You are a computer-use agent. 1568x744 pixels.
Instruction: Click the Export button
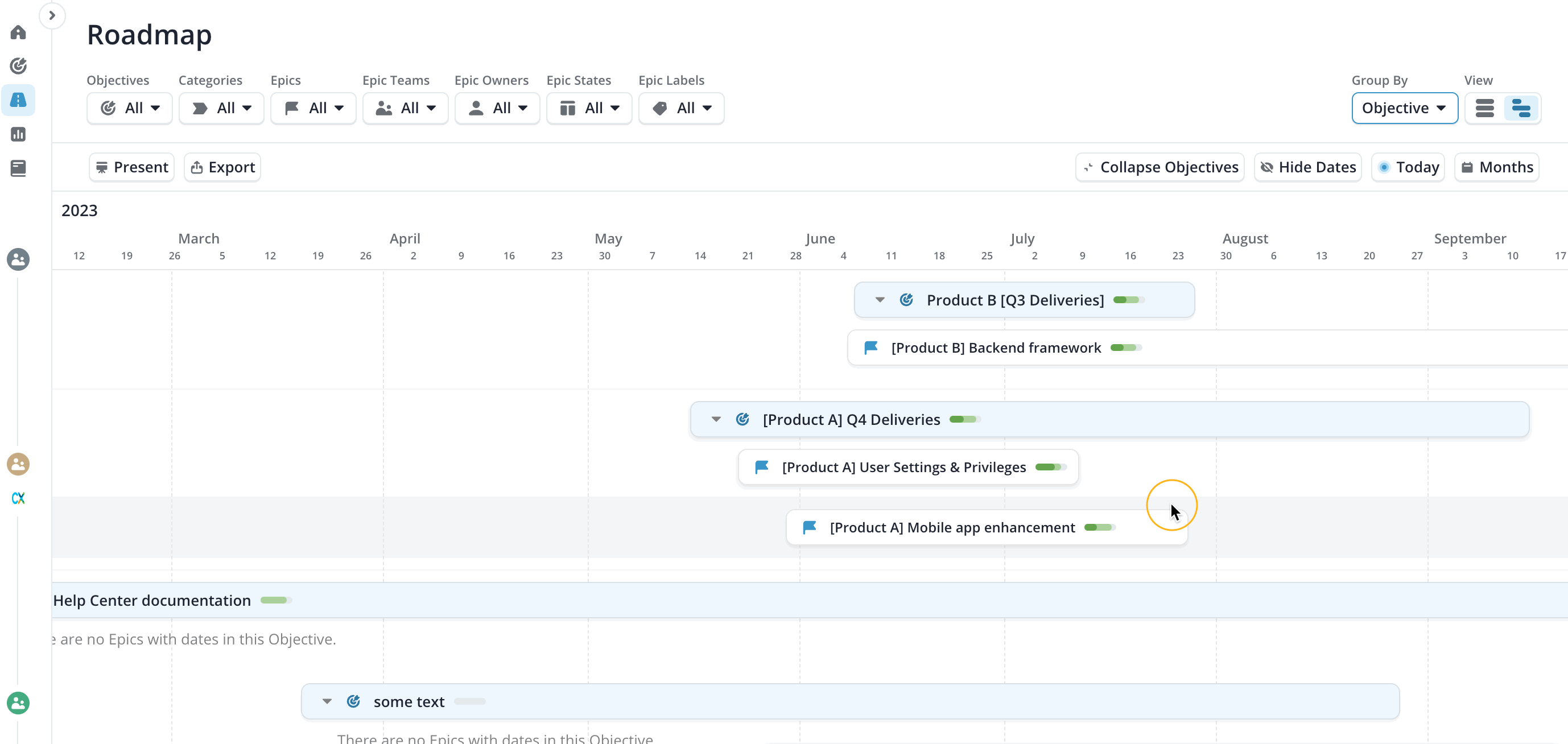click(x=222, y=167)
